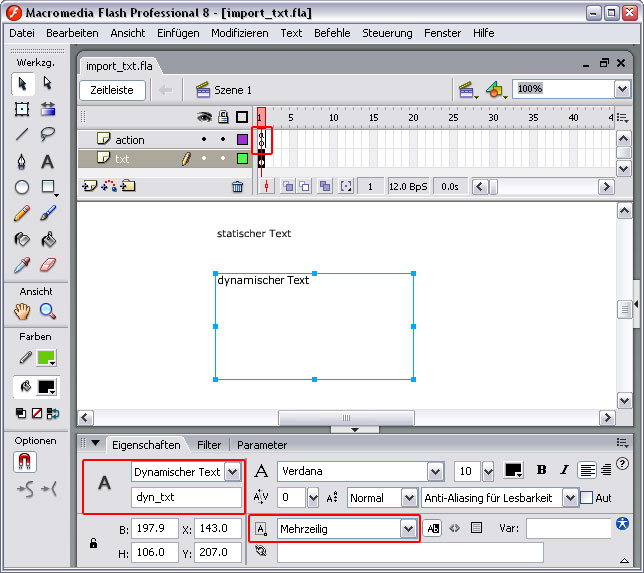Pick the Text tool in toolbox
This screenshot has height=573, width=644.
(48, 161)
